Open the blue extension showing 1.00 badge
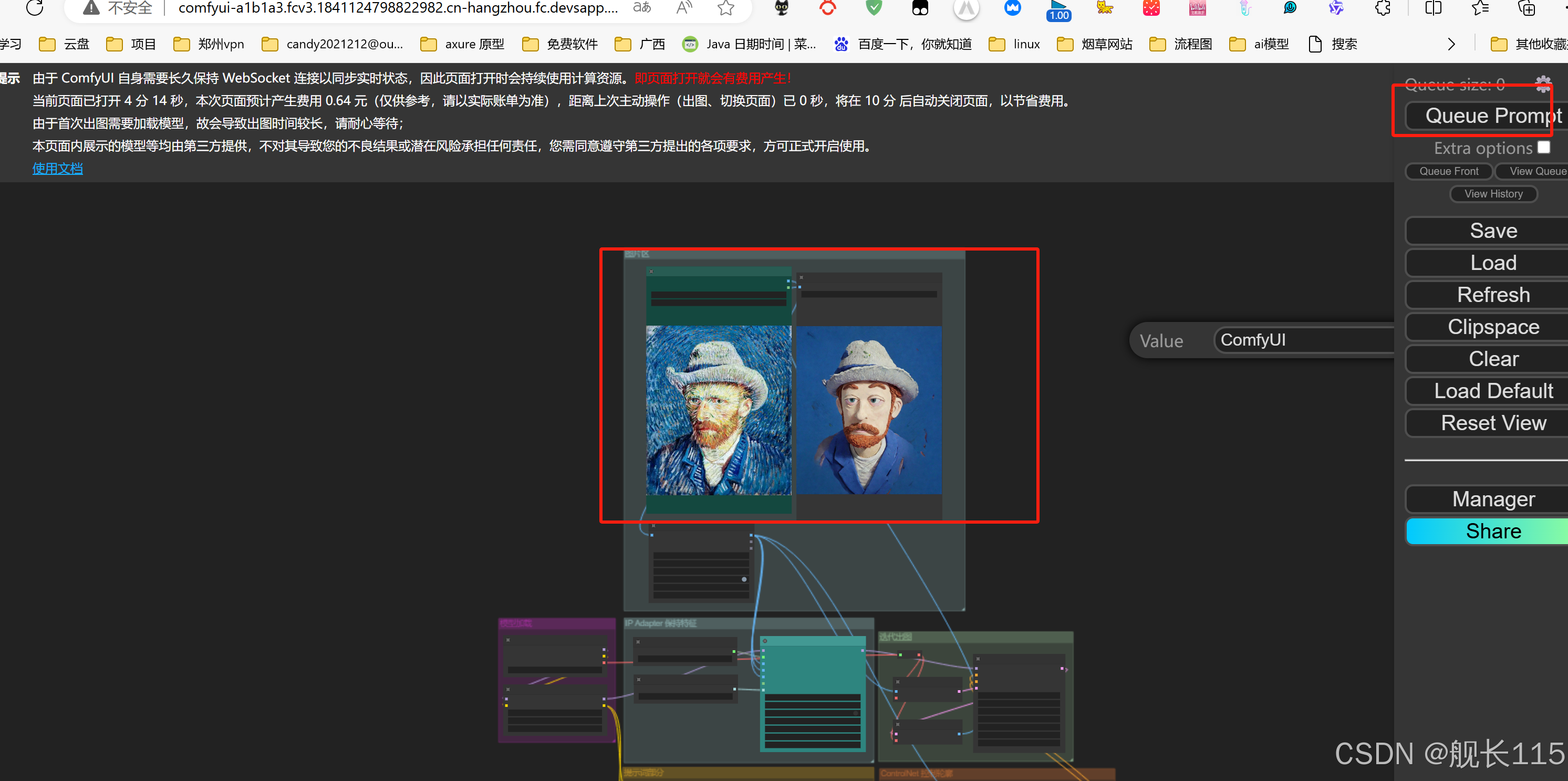Viewport: 1568px width, 781px height. [1058, 11]
